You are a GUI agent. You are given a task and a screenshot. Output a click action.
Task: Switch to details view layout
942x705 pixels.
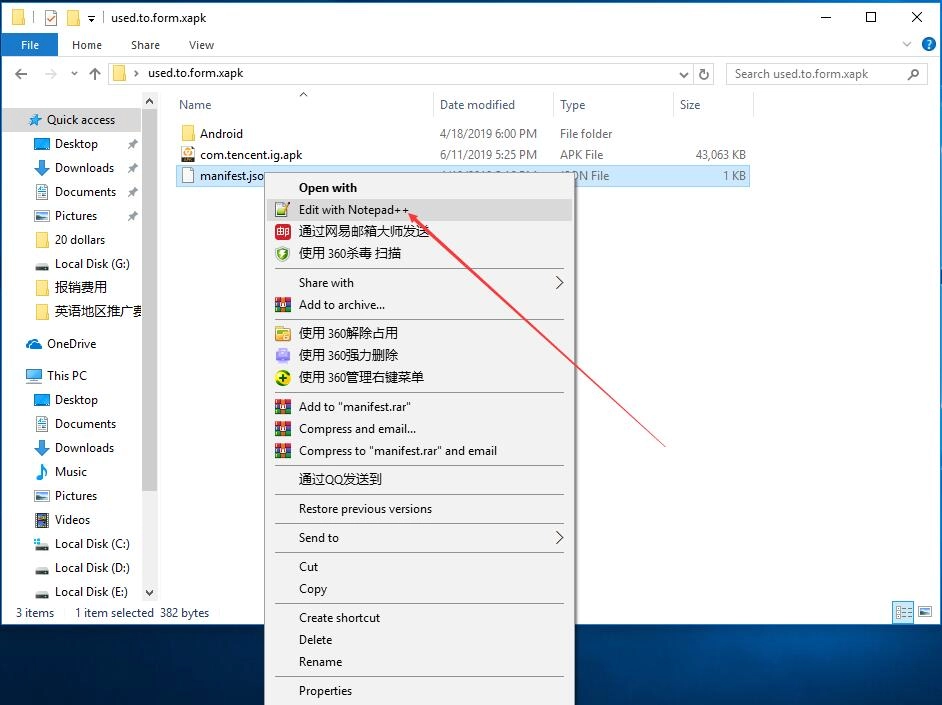tap(903, 613)
